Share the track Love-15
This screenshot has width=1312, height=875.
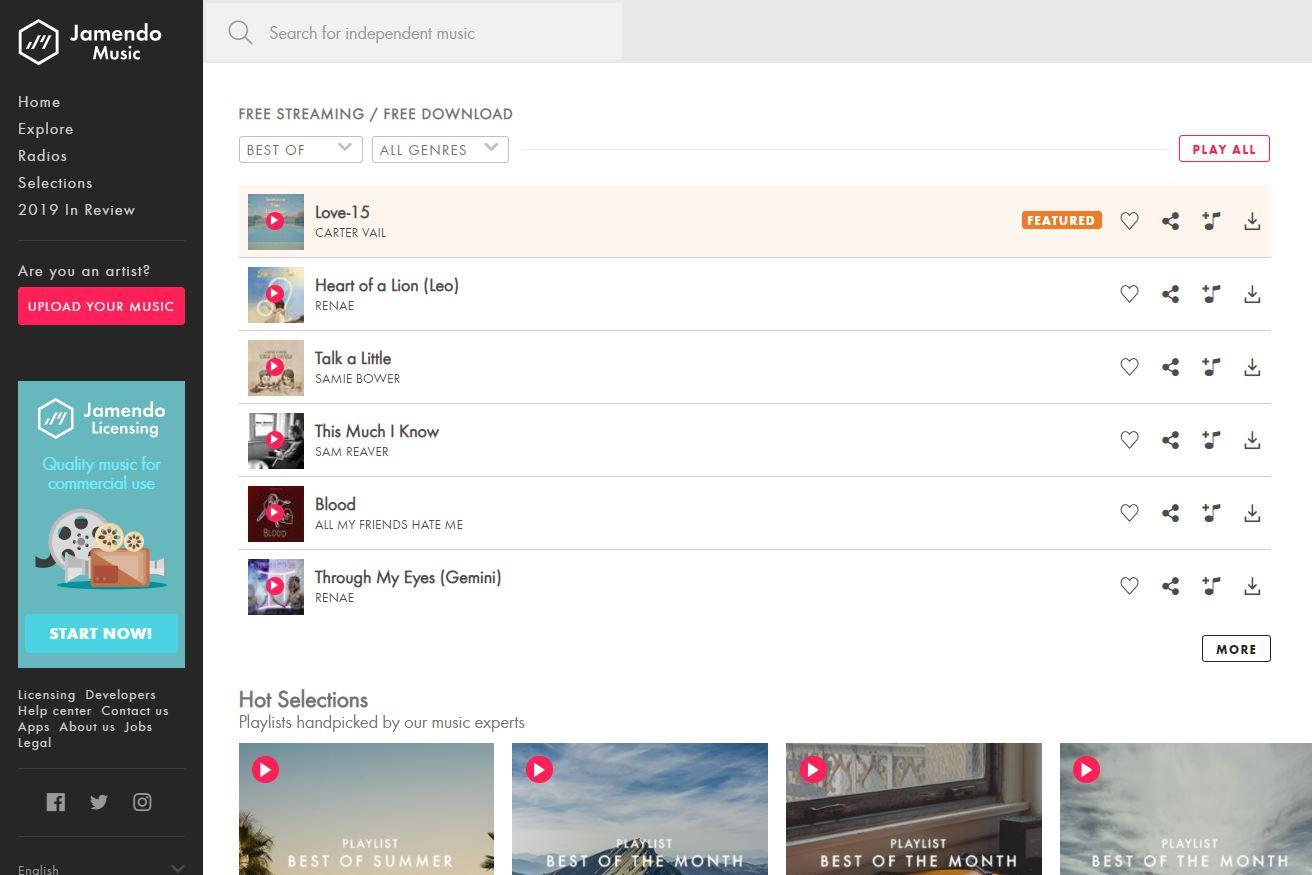tap(1170, 221)
